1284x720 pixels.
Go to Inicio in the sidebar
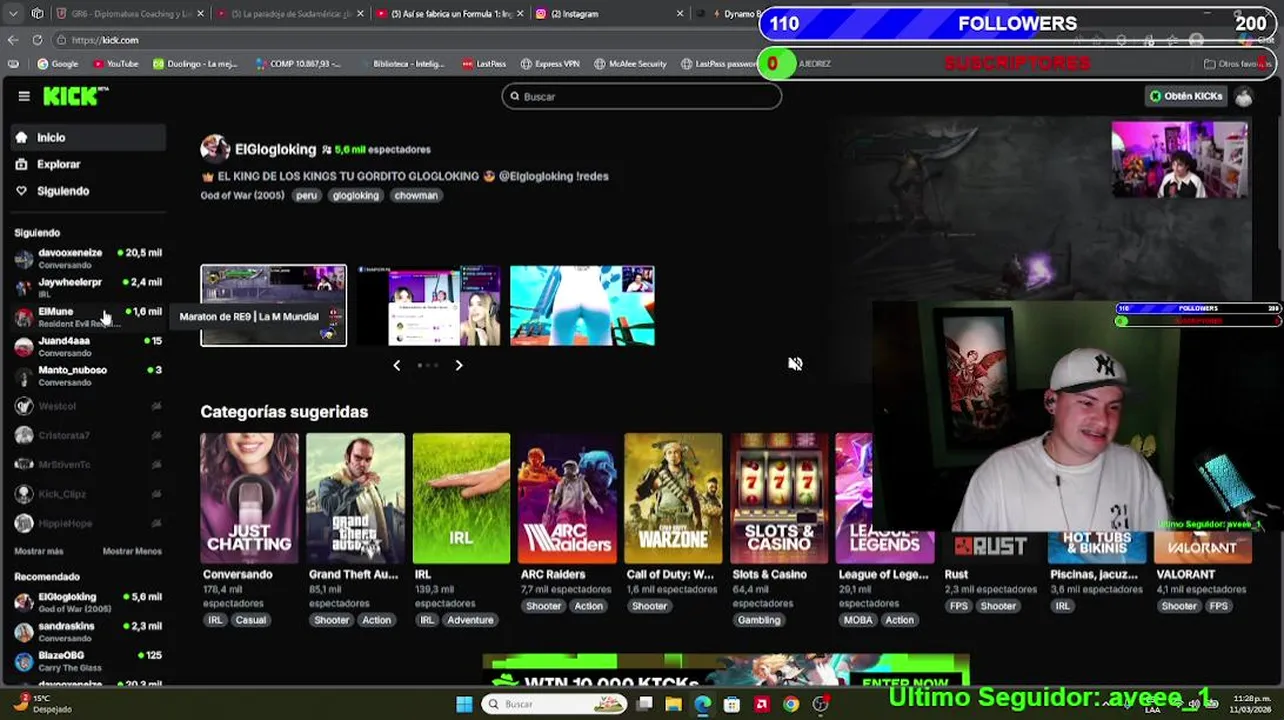pyautogui.click(x=88, y=138)
